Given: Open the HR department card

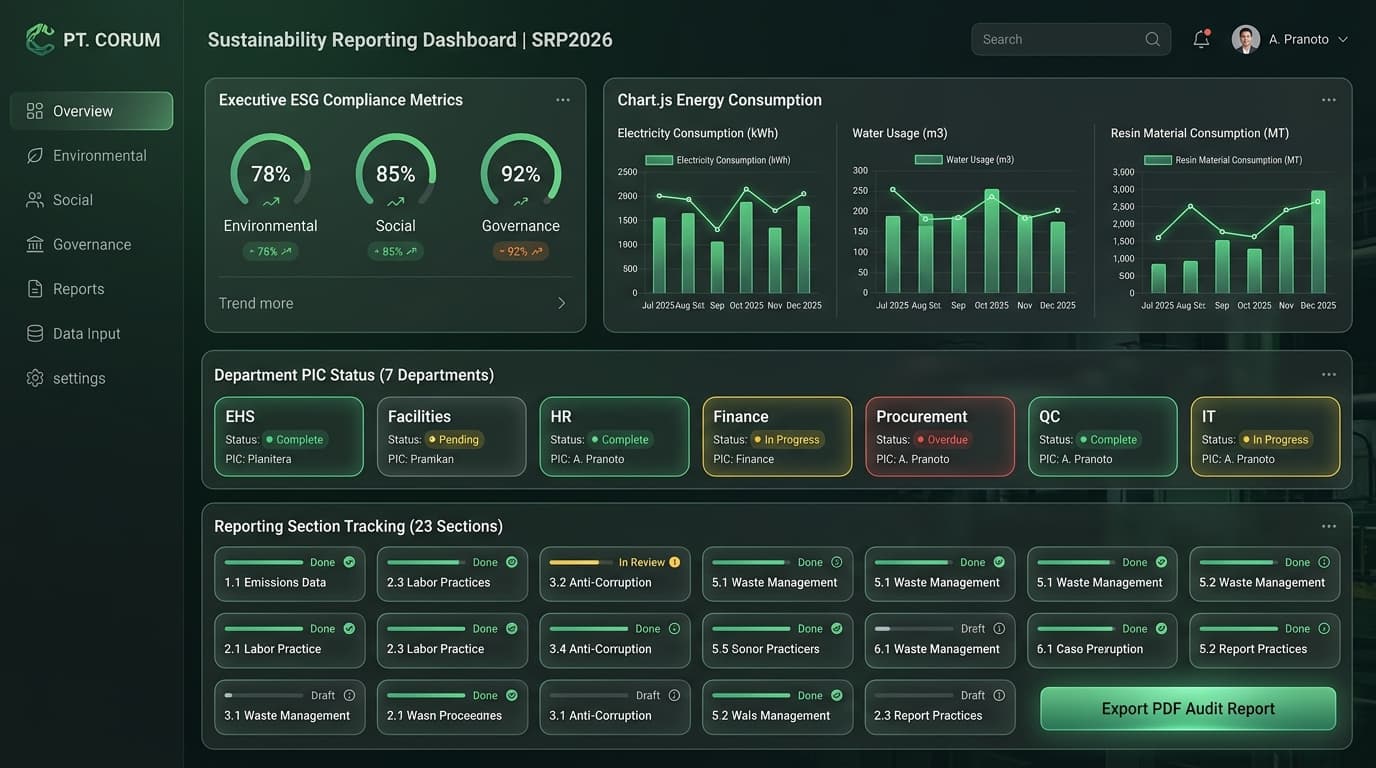Looking at the screenshot, I should 614,437.
